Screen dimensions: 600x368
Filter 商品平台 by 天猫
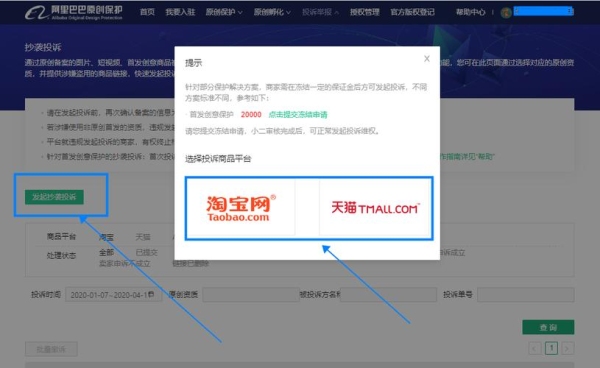[x=143, y=237]
